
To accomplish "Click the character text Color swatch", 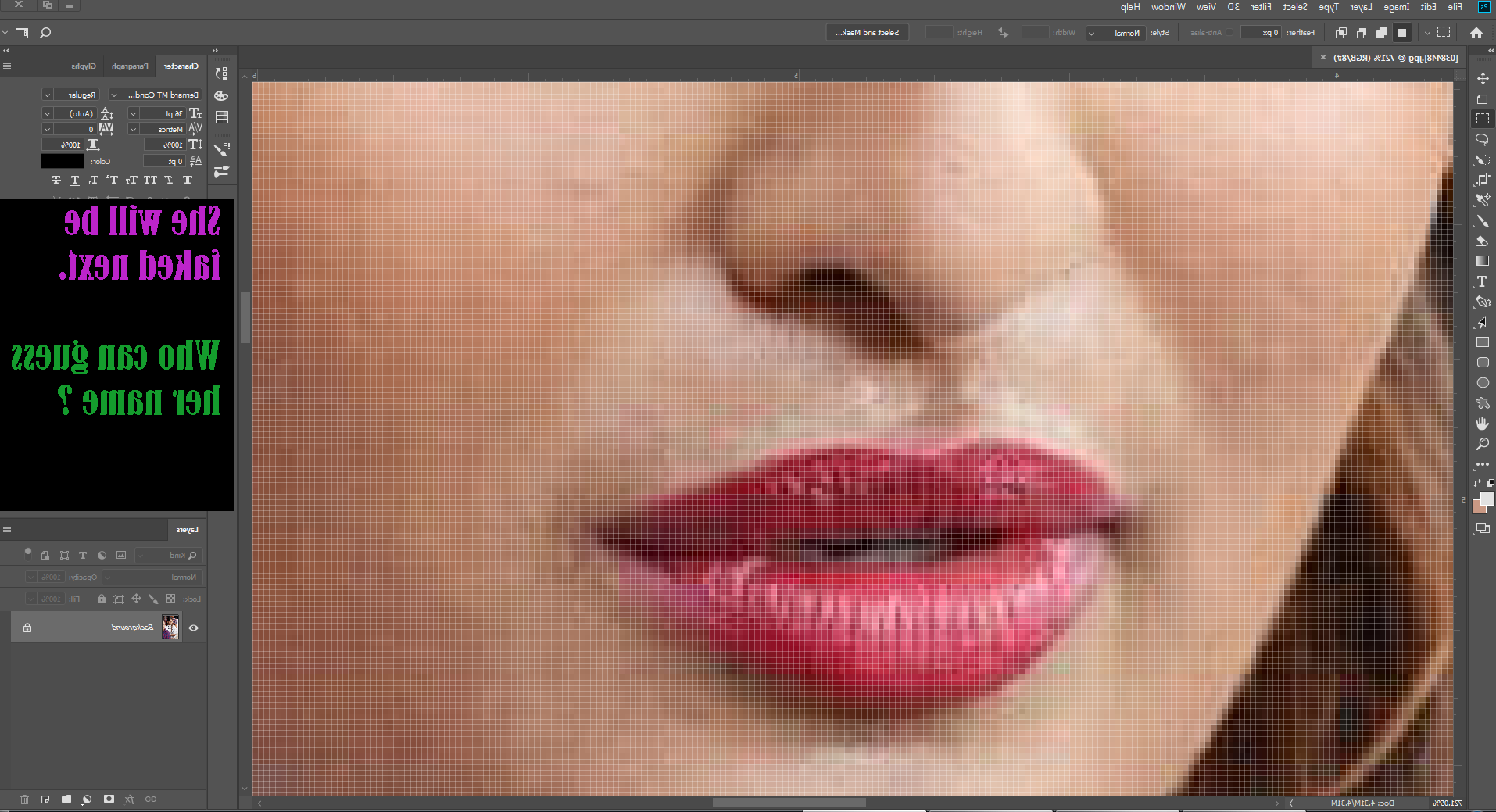I will click(x=63, y=161).
